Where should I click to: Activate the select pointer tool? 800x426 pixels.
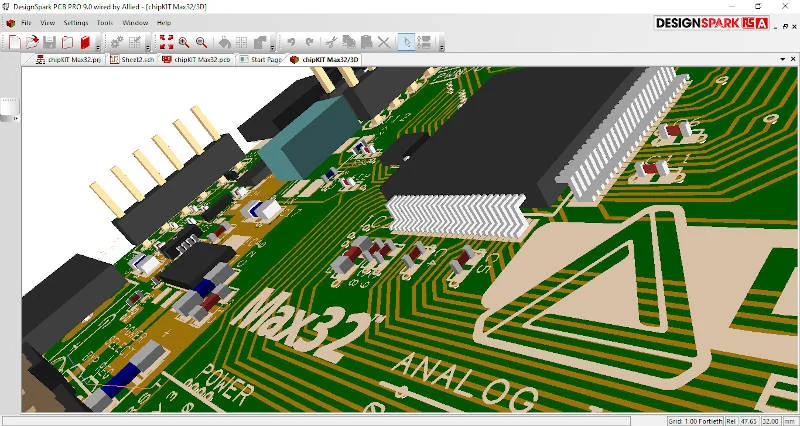[x=406, y=42]
